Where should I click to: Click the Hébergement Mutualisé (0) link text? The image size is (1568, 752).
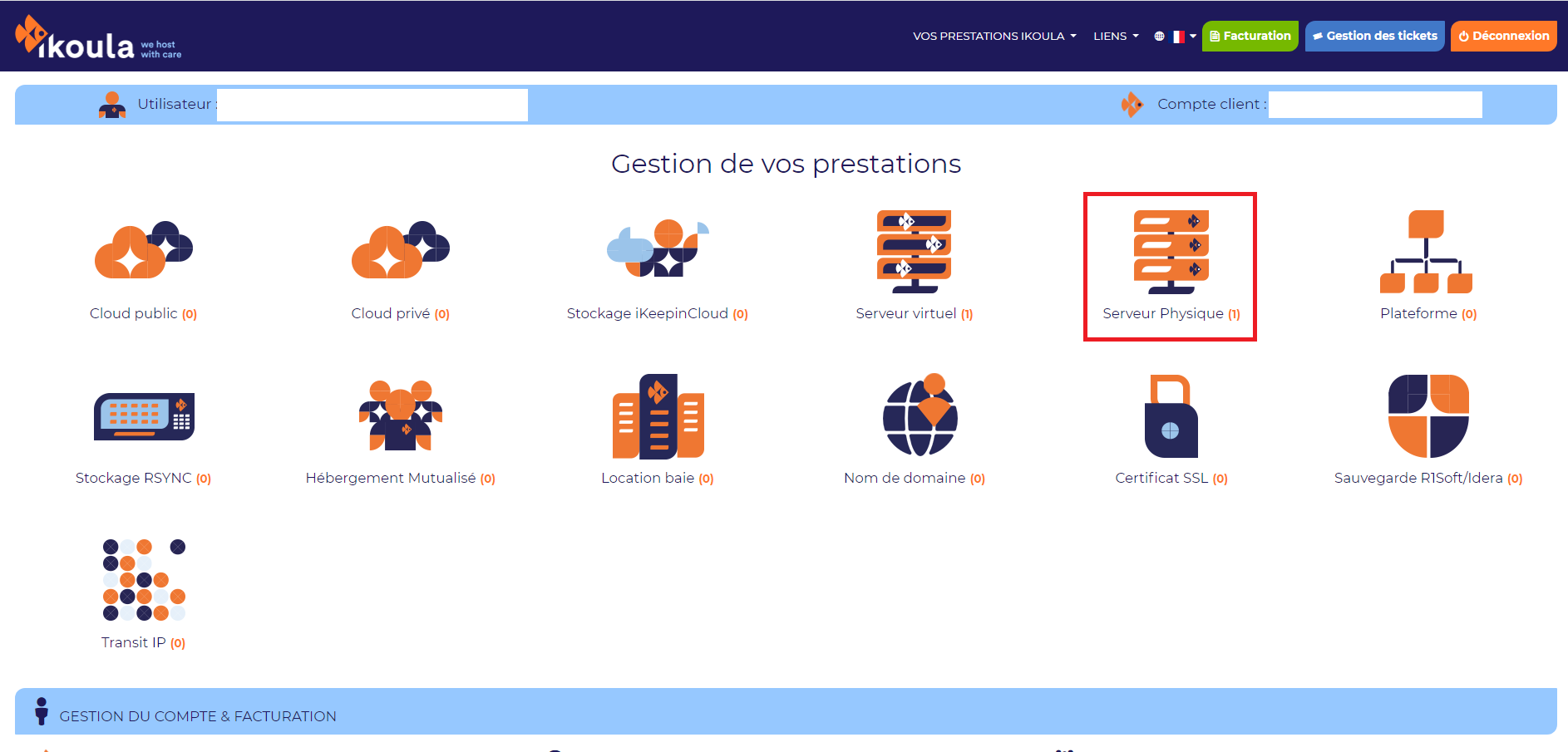point(401,478)
